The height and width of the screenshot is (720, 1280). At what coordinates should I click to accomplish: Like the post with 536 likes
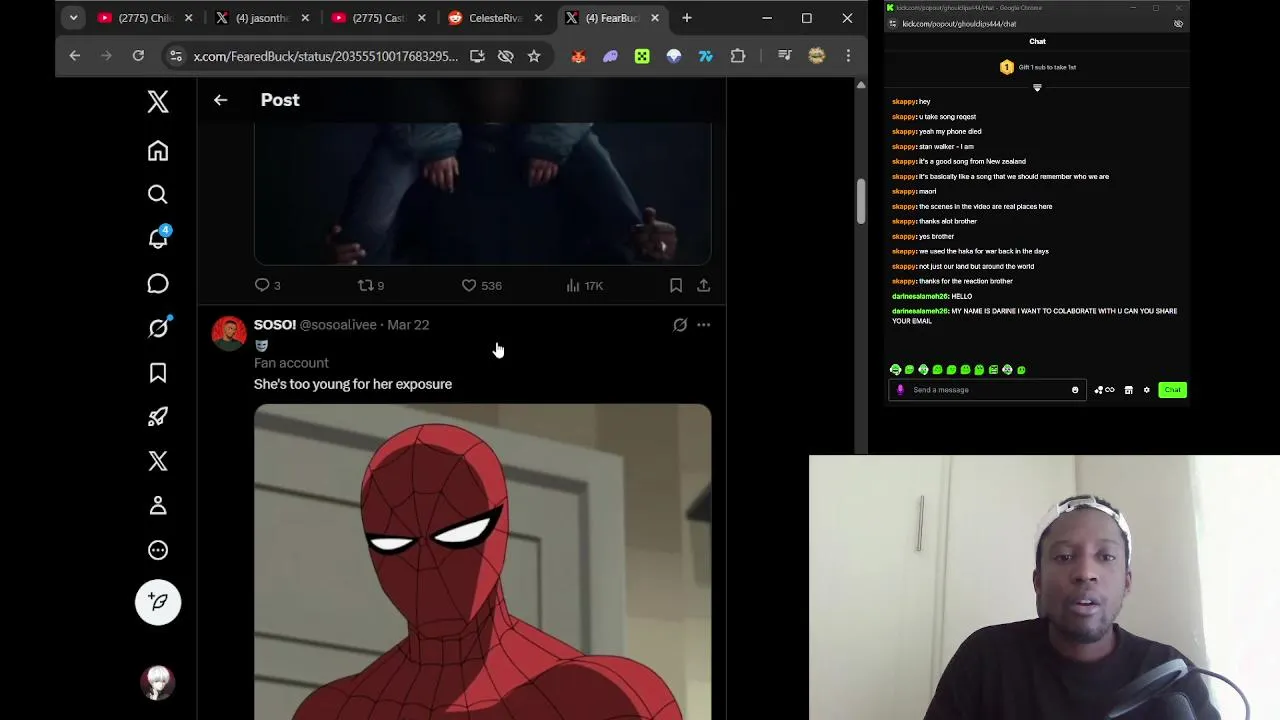481,285
